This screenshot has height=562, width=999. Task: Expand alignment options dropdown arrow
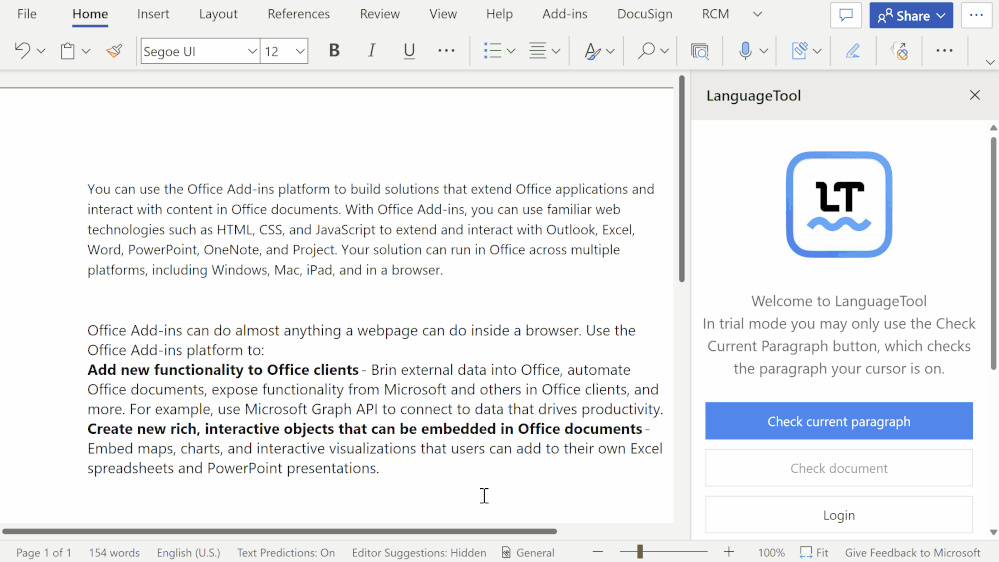click(556, 51)
